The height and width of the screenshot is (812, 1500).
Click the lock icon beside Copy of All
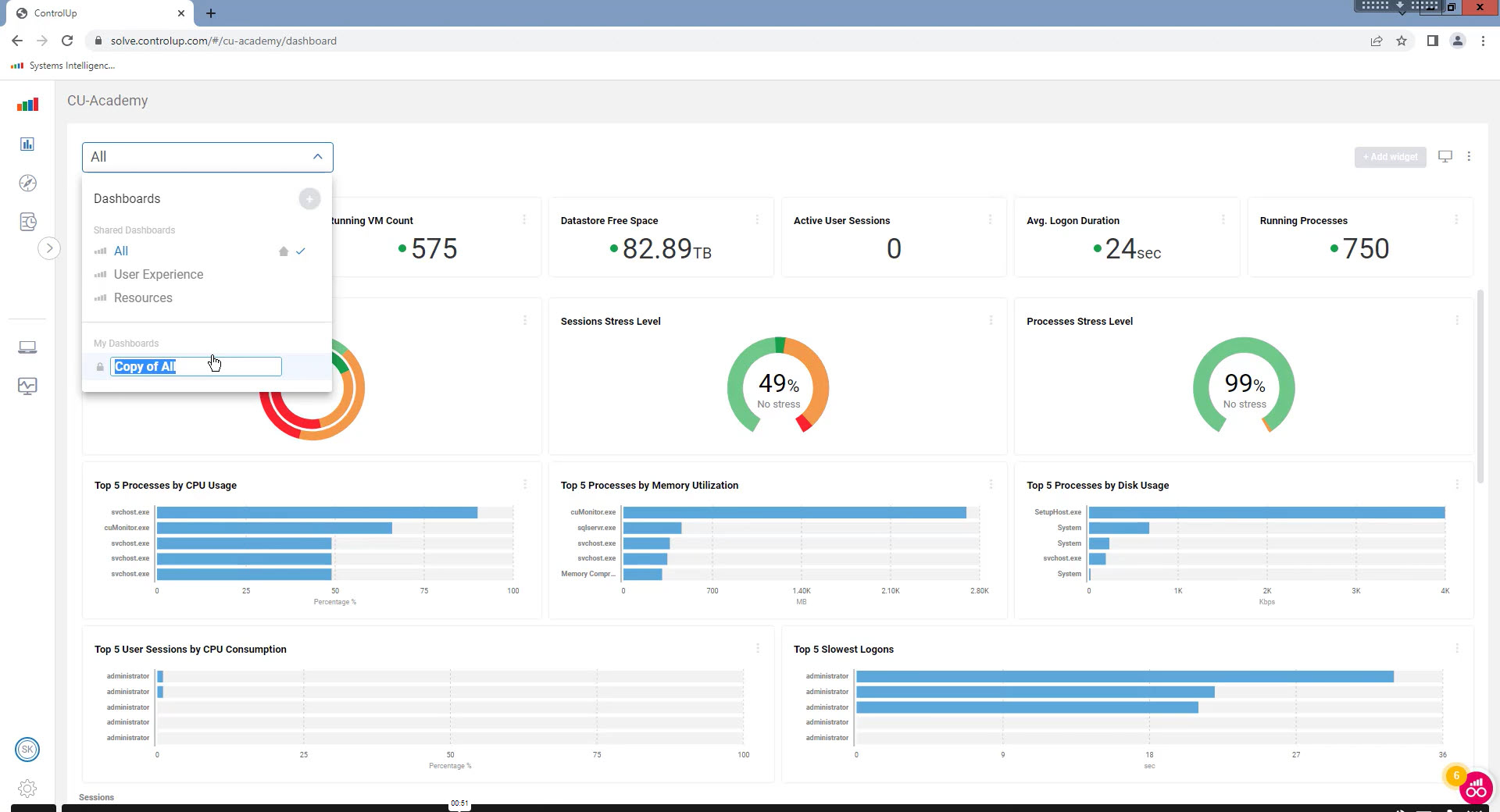100,367
